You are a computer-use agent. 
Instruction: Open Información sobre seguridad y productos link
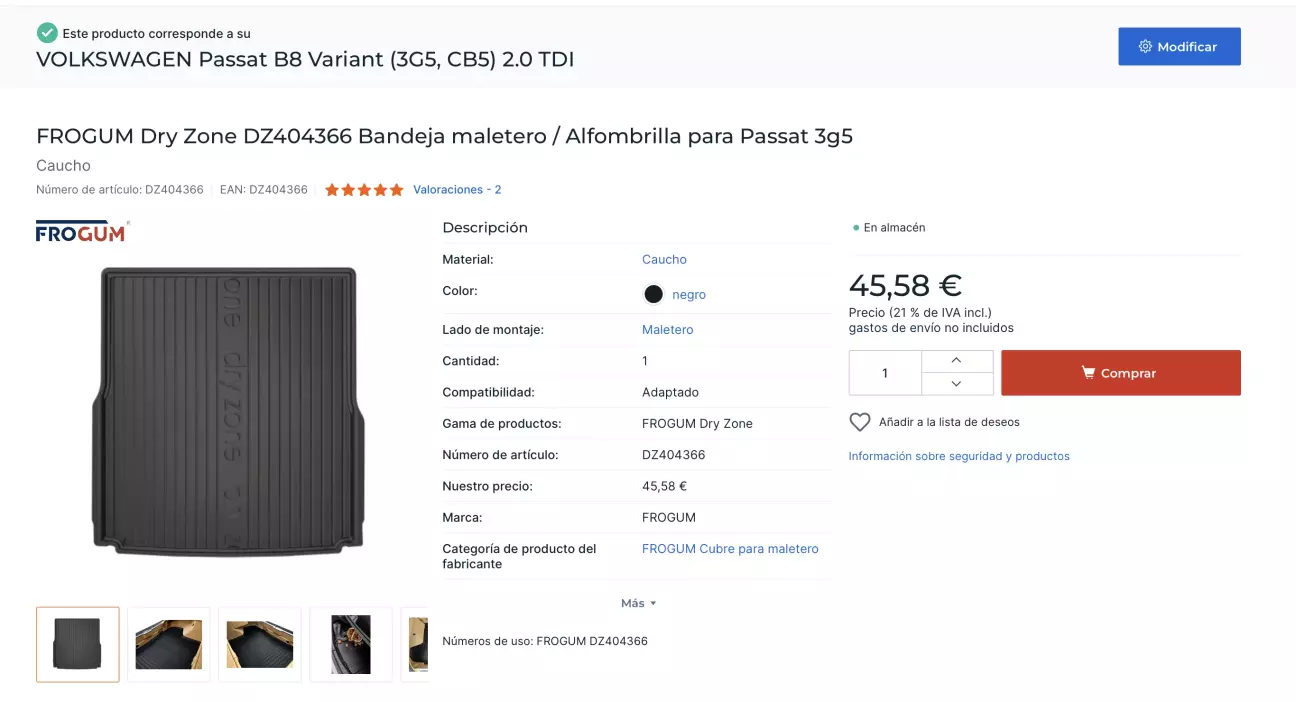click(x=959, y=456)
